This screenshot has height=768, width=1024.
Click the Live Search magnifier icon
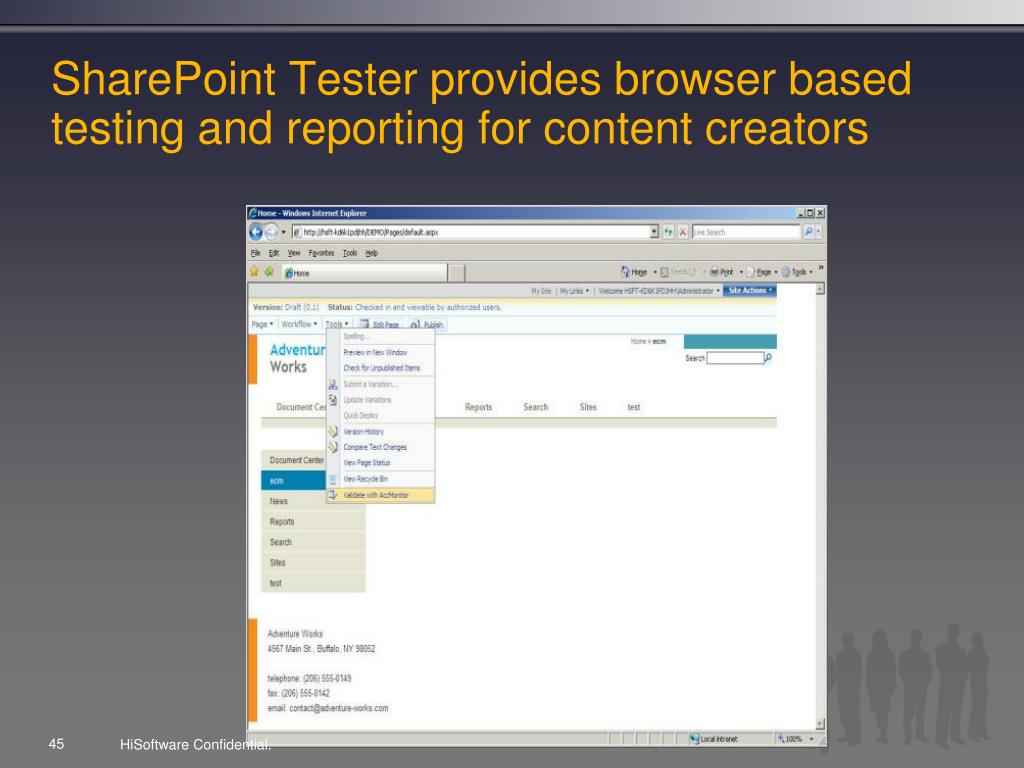pos(808,232)
